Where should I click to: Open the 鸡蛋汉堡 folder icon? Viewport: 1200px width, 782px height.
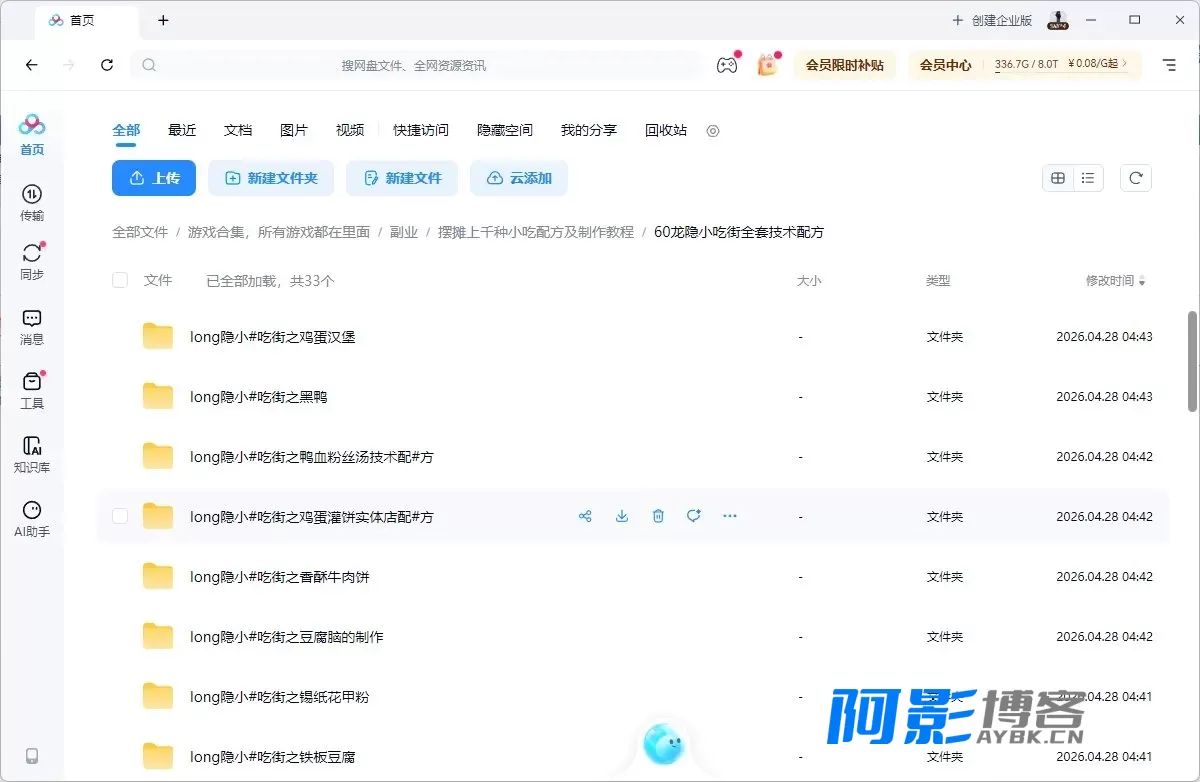158,337
